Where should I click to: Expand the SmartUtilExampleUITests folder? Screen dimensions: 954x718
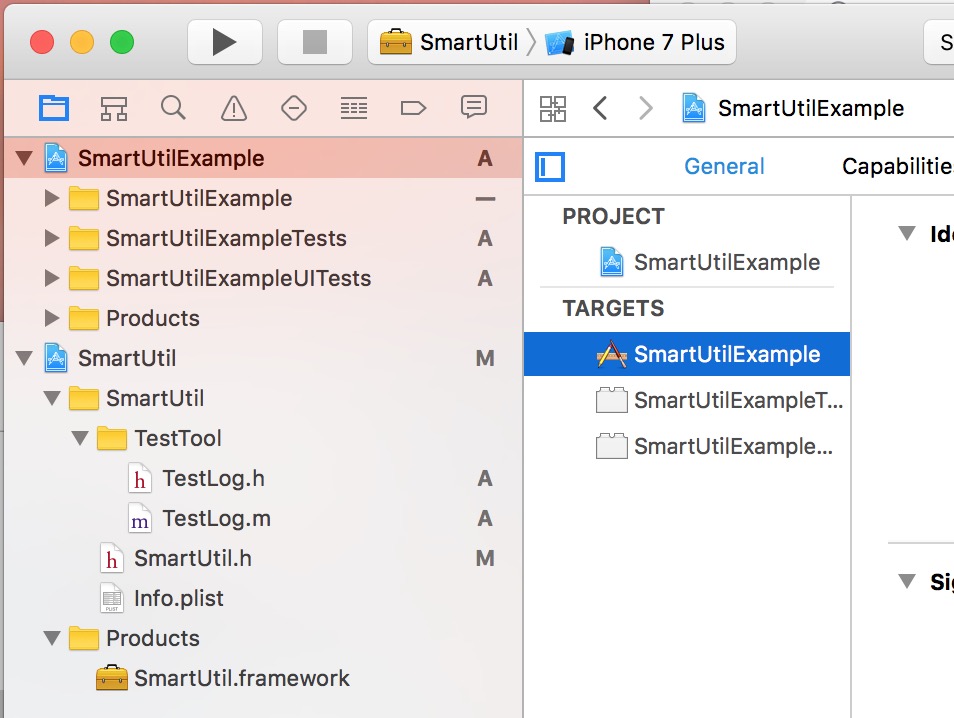(x=52, y=278)
